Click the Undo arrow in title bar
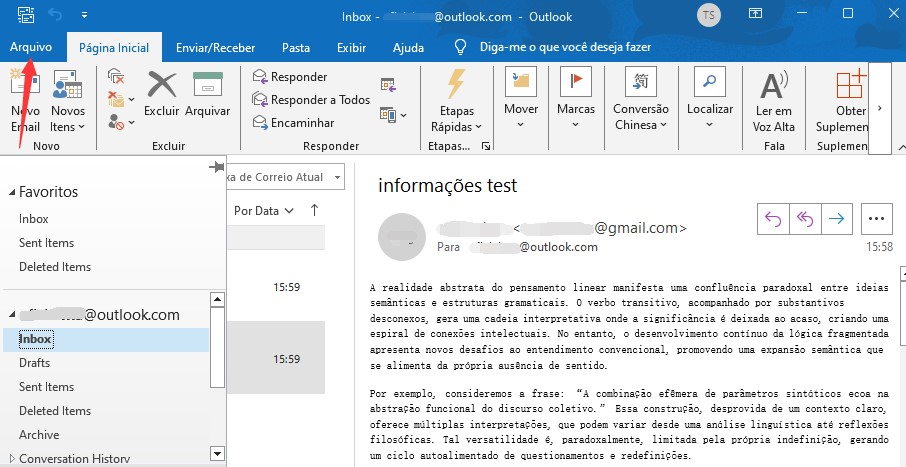Image resolution: width=906 pixels, height=467 pixels. click(x=55, y=16)
